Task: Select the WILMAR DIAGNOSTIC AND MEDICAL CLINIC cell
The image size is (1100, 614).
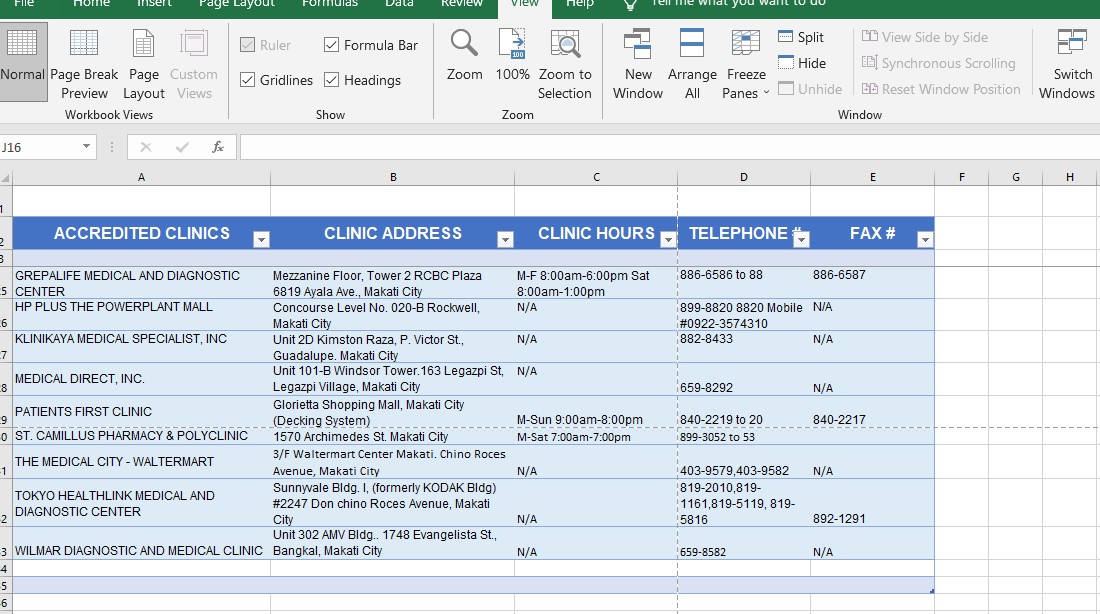Action: pos(141,543)
